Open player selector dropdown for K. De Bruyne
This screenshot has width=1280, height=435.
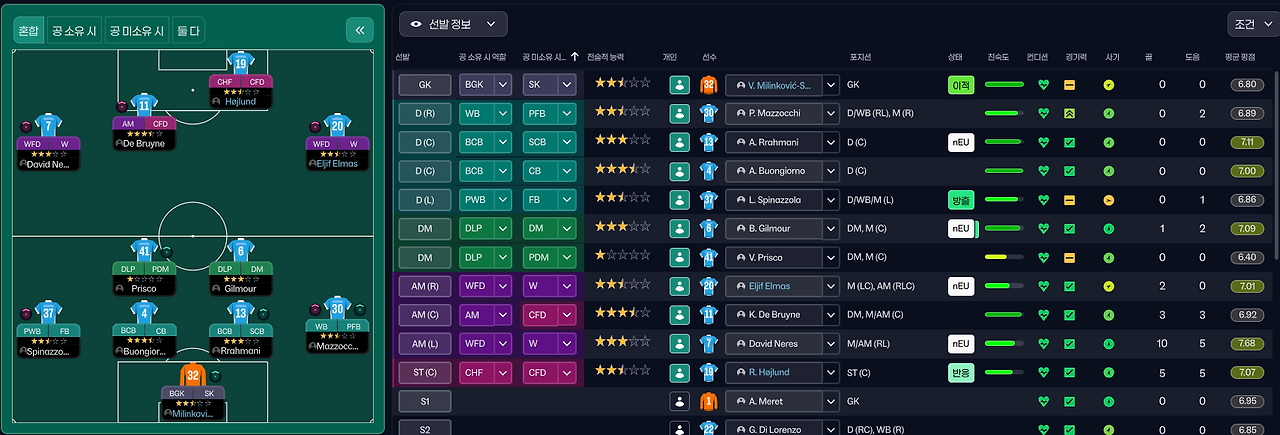pos(829,315)
